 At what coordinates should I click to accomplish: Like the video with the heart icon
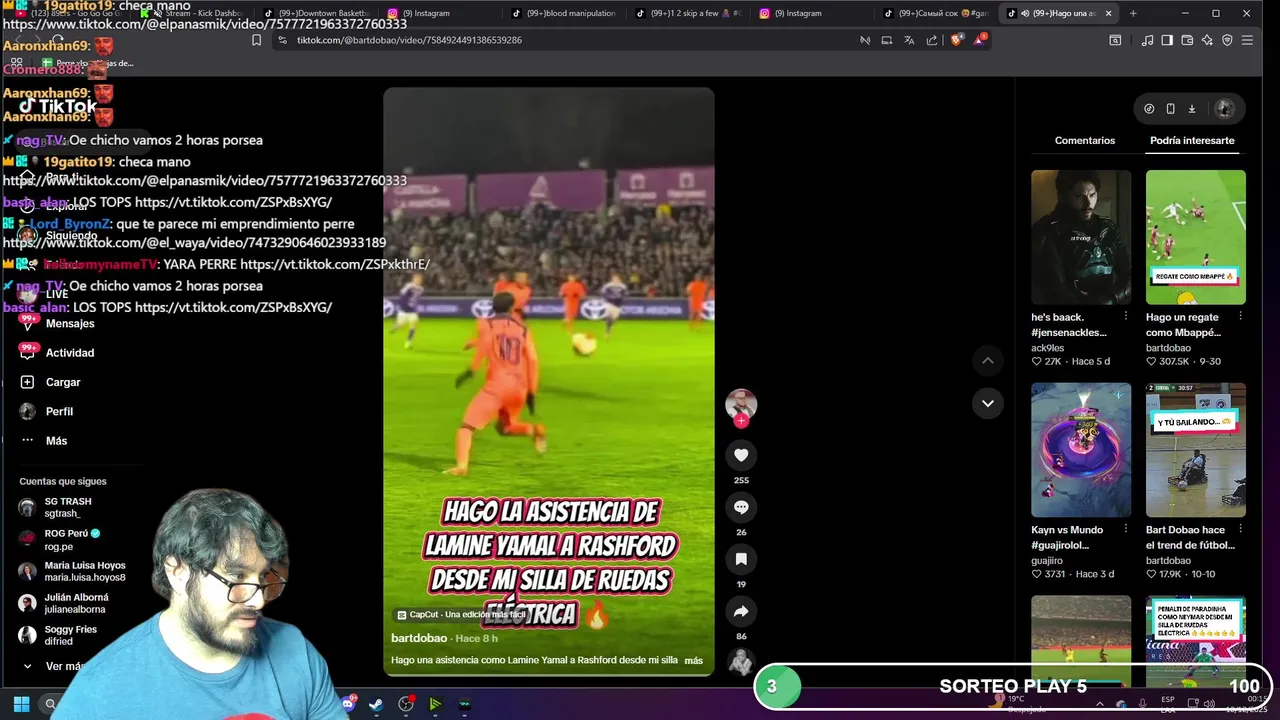741,455
